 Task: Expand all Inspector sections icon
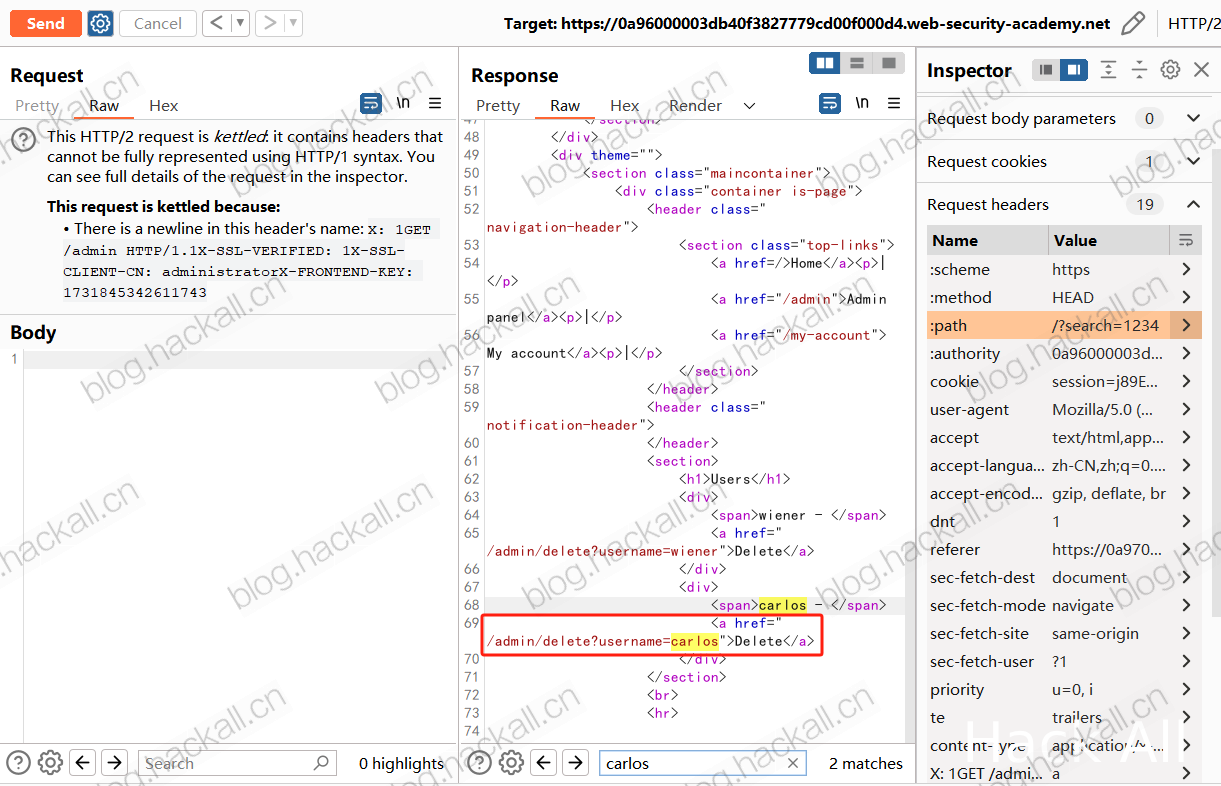pos(1108,70)
